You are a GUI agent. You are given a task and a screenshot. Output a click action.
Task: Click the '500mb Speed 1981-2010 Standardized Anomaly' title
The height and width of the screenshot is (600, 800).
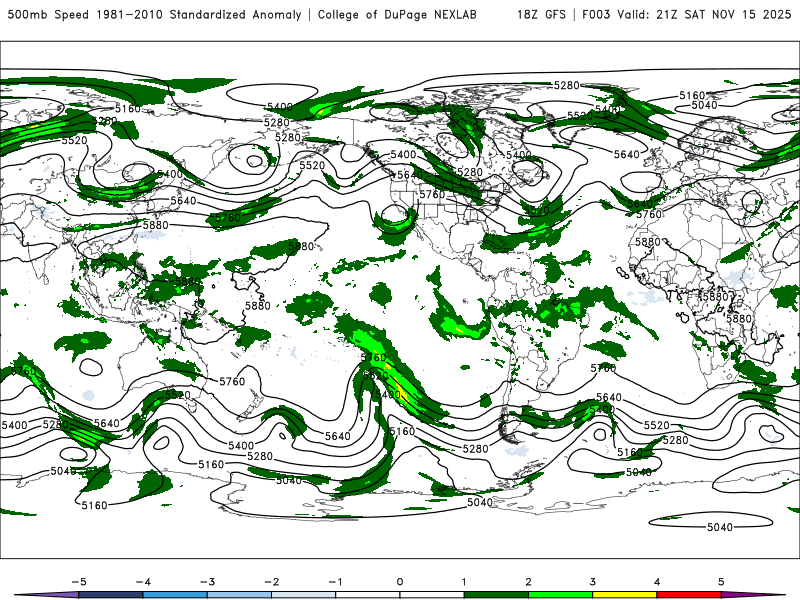[x=154, y=14]
